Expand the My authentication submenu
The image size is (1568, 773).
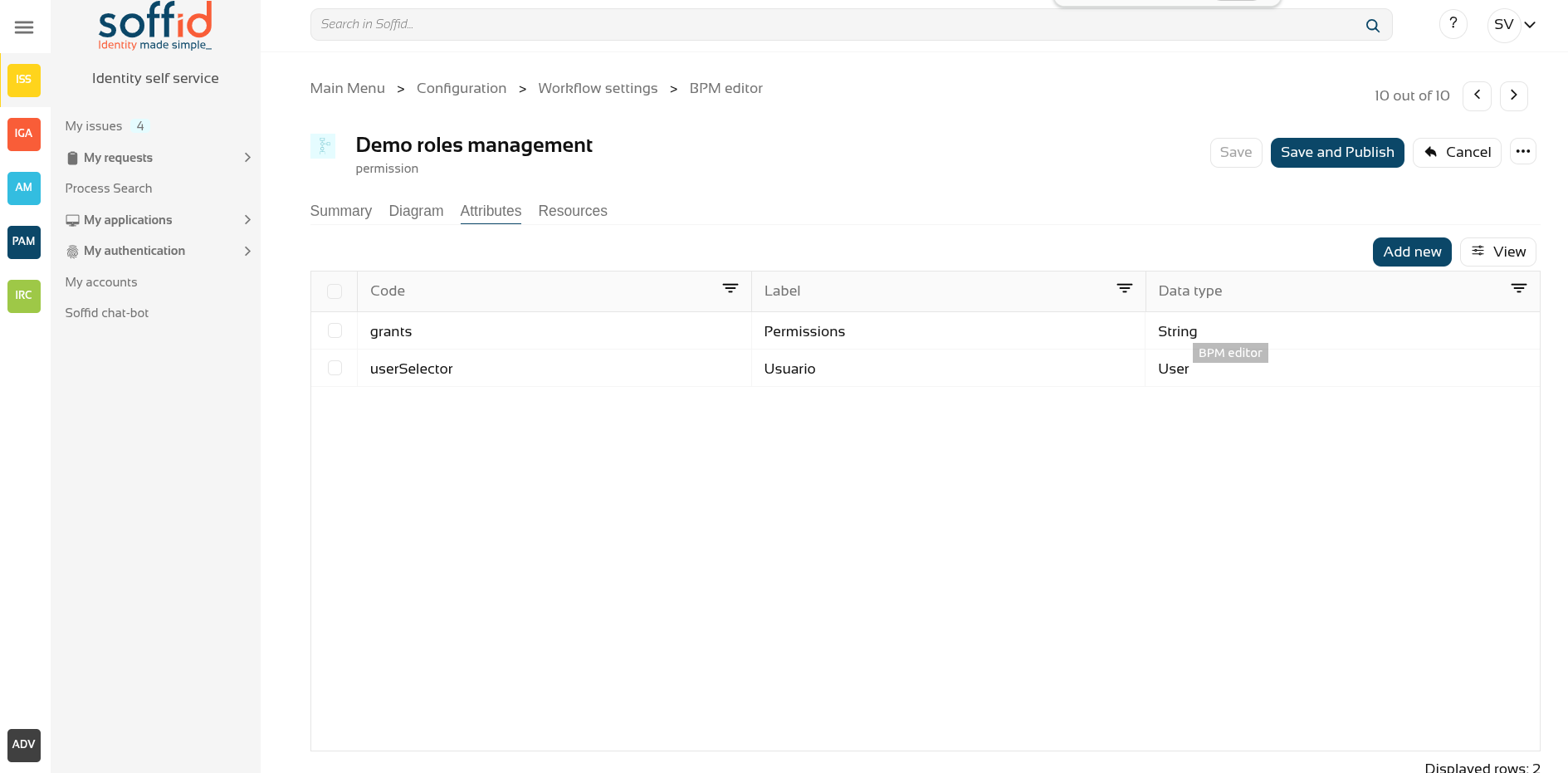(247, 251)
